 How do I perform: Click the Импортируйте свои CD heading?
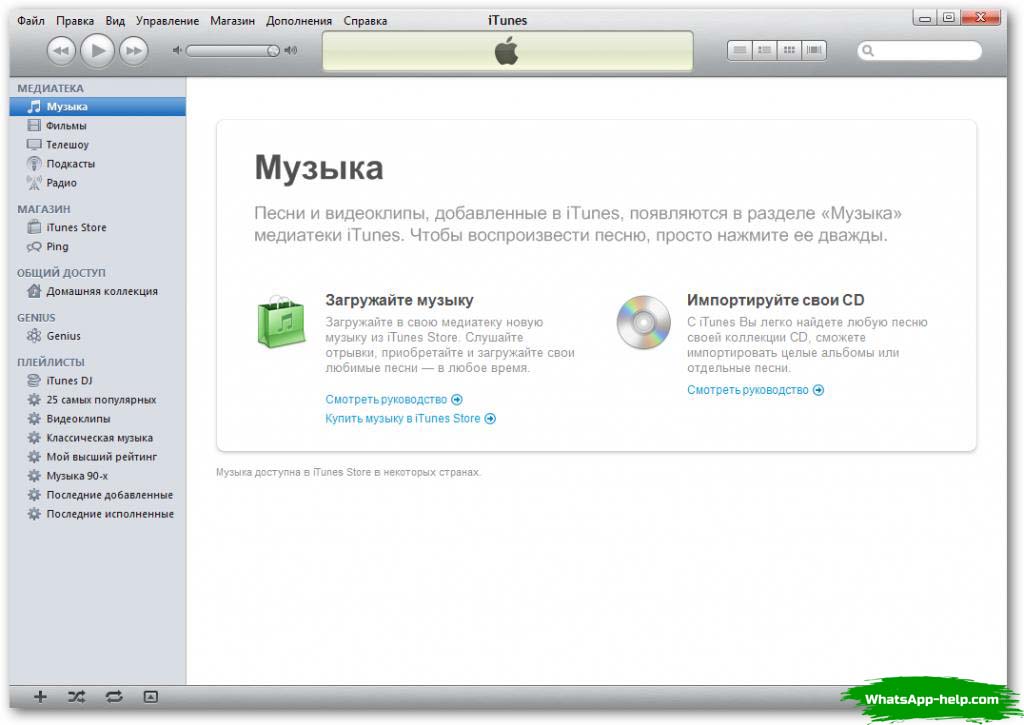click(x=776, y=300)
